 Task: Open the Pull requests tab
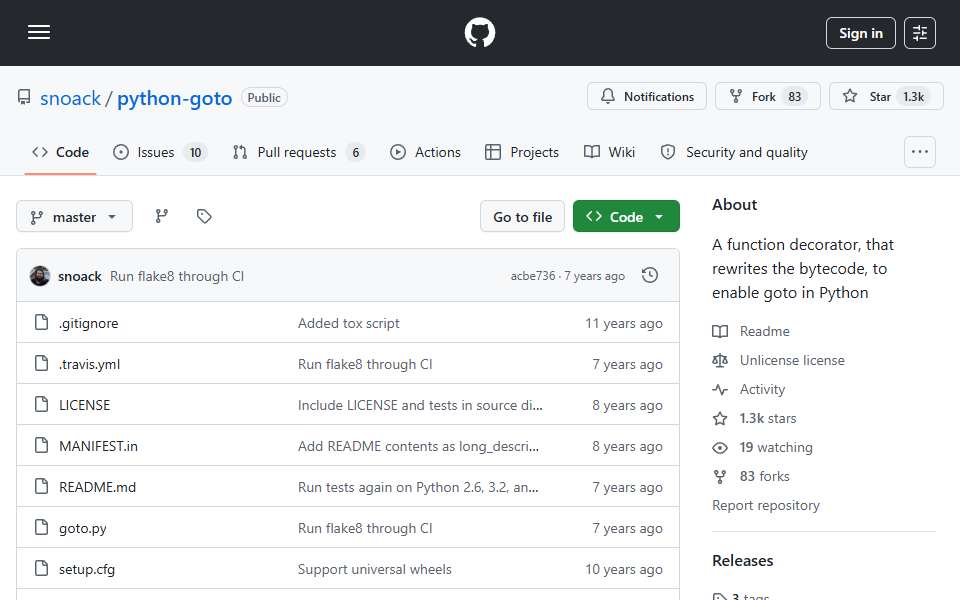tap(299, 152)
